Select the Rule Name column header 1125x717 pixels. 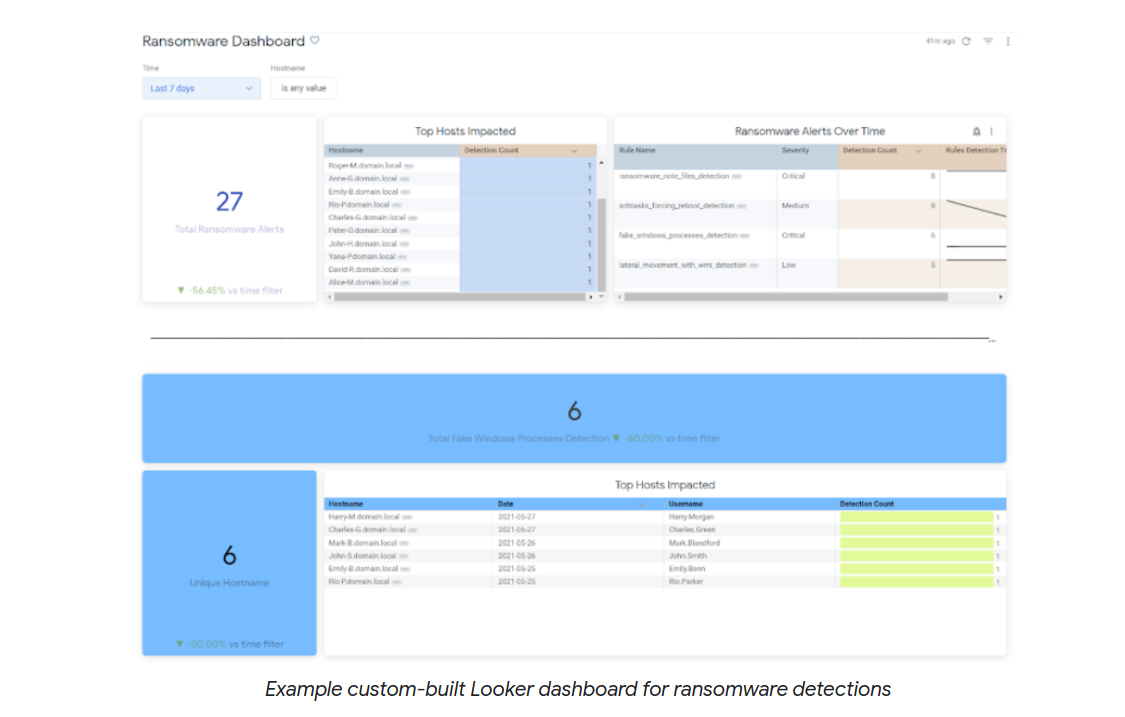[x=637, y=150]
